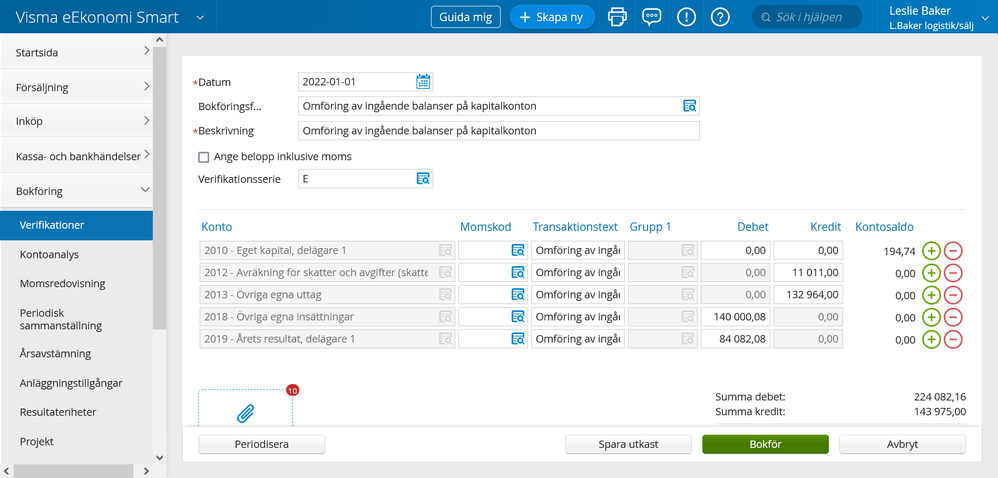Viewport: 998px width, 478px height.
Task: Select Verifikationer in the sidebar
Action: [x=76, y=225]
